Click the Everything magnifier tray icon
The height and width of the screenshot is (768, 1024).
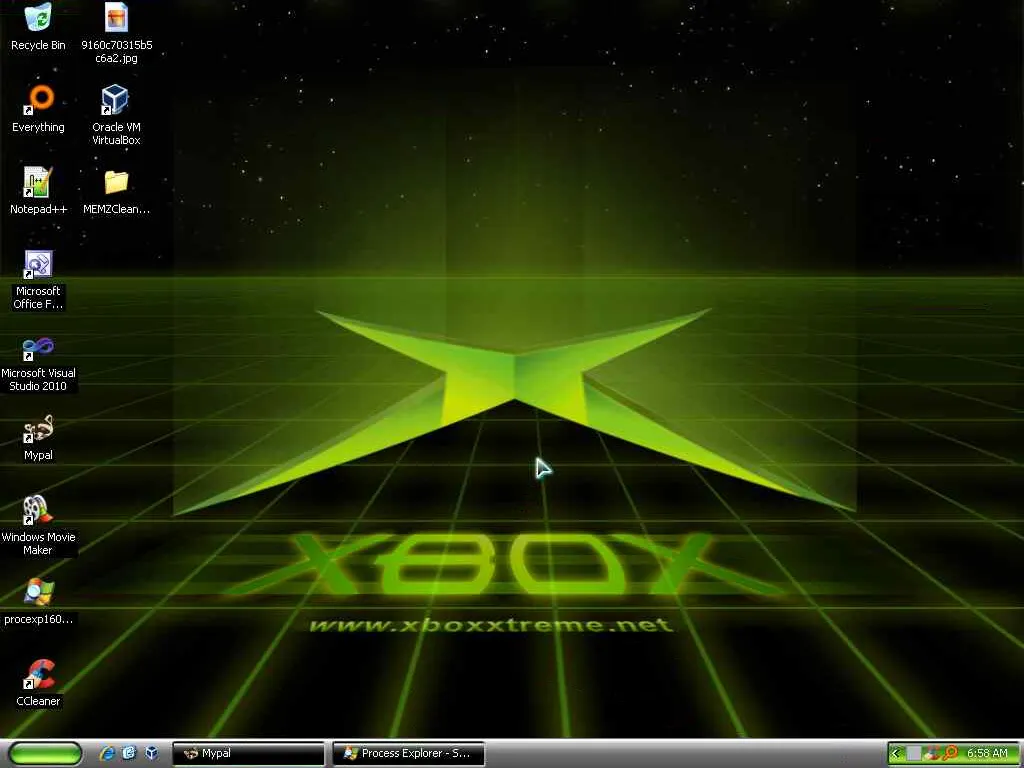click(950, 754)
